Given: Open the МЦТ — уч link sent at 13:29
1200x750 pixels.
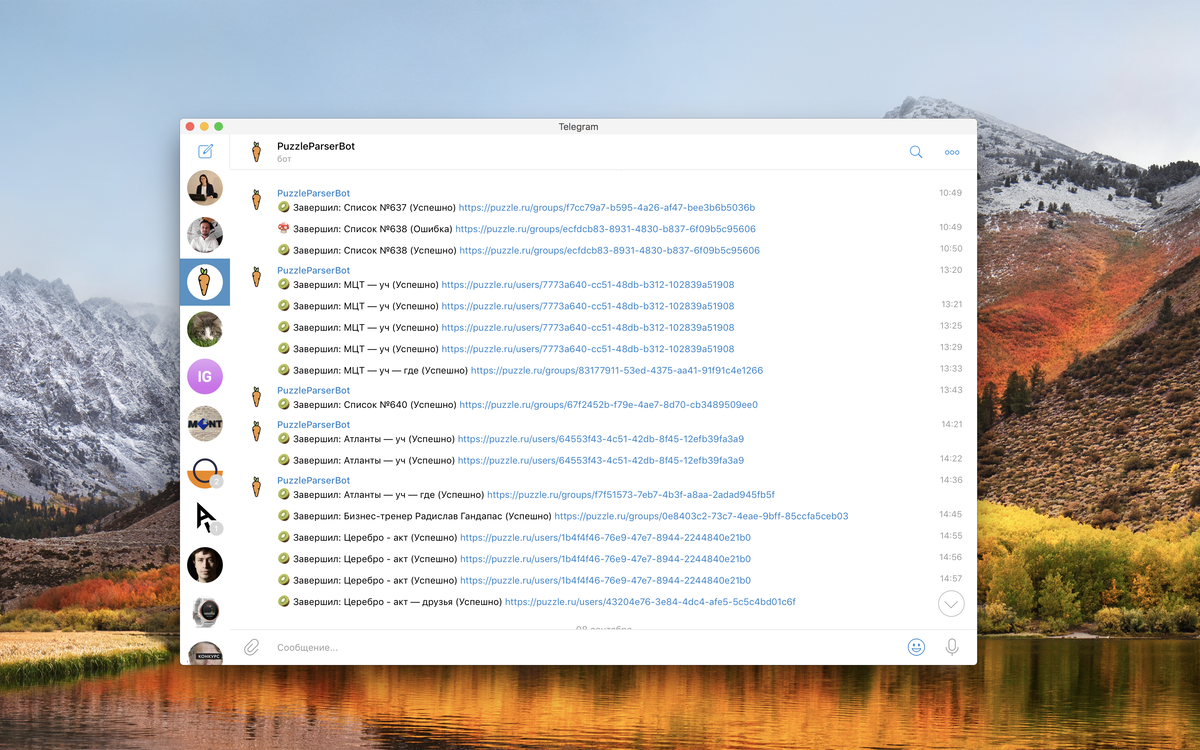Looking at the screenshot, I should click(x=588, y=349).
